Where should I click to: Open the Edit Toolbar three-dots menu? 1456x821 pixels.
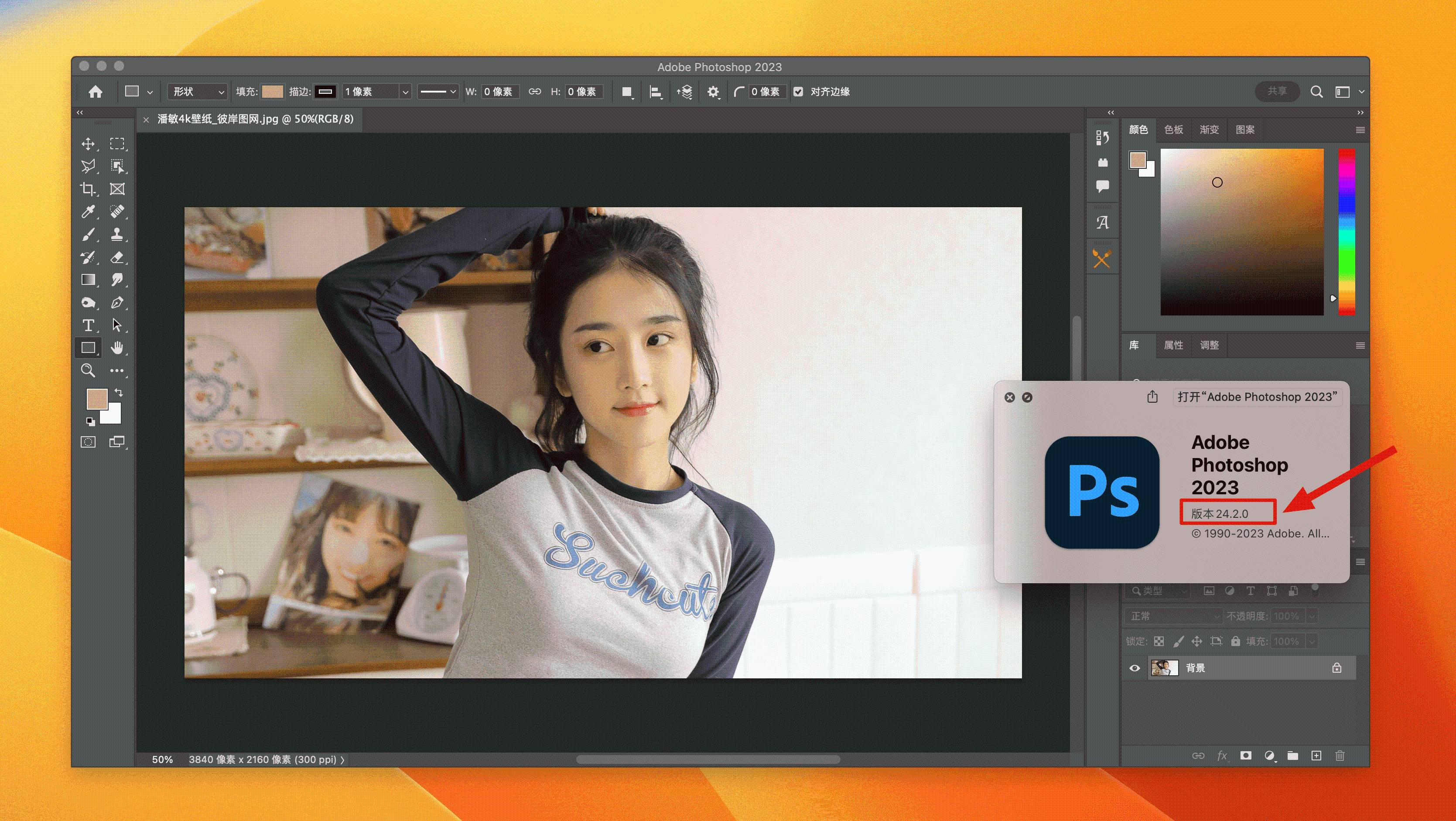coord(117,370)
